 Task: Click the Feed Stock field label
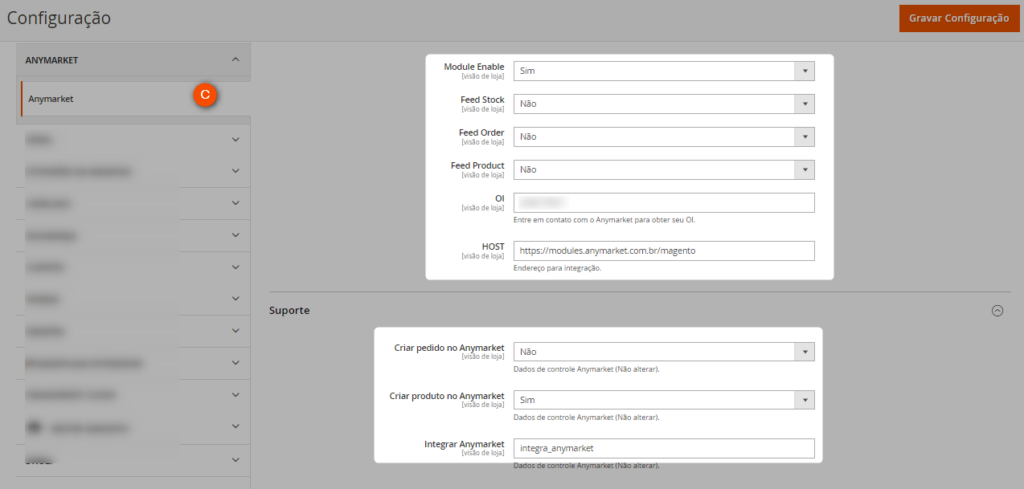click(482, 99)
